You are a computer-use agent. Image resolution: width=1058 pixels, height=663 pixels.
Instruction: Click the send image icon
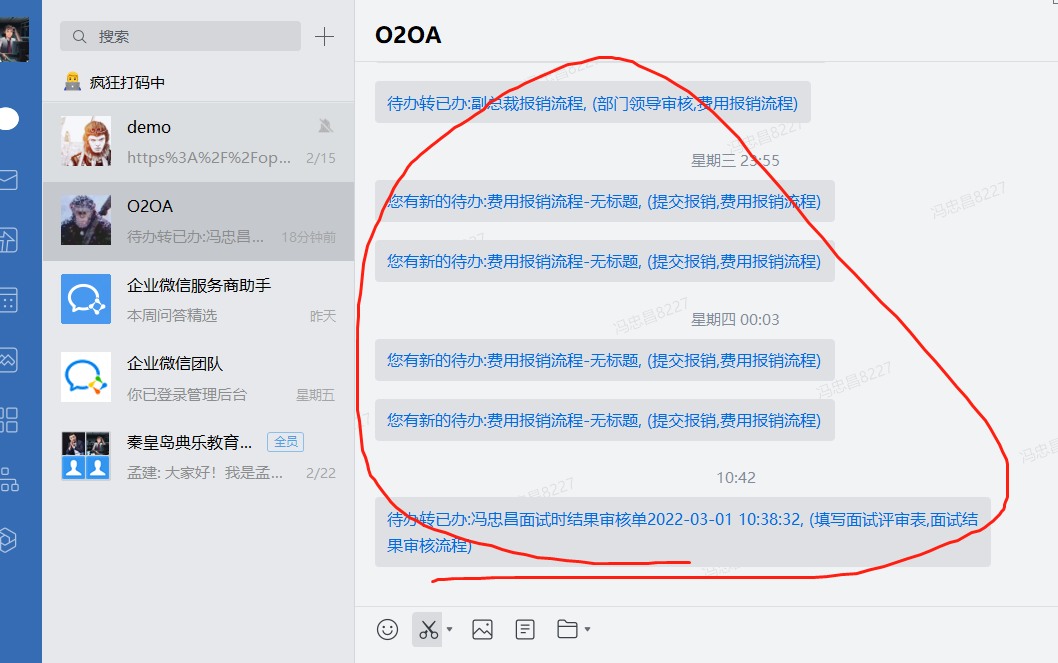(x=482, y=629)
